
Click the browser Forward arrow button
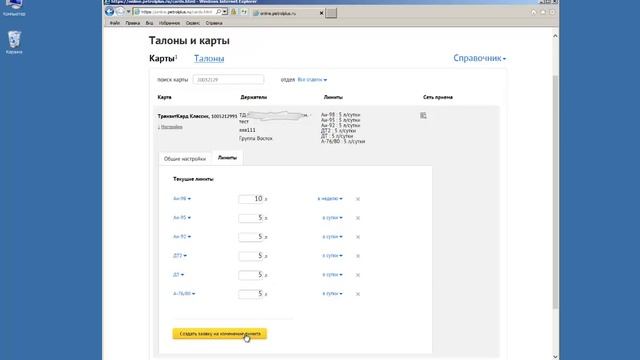click(120, 12)
